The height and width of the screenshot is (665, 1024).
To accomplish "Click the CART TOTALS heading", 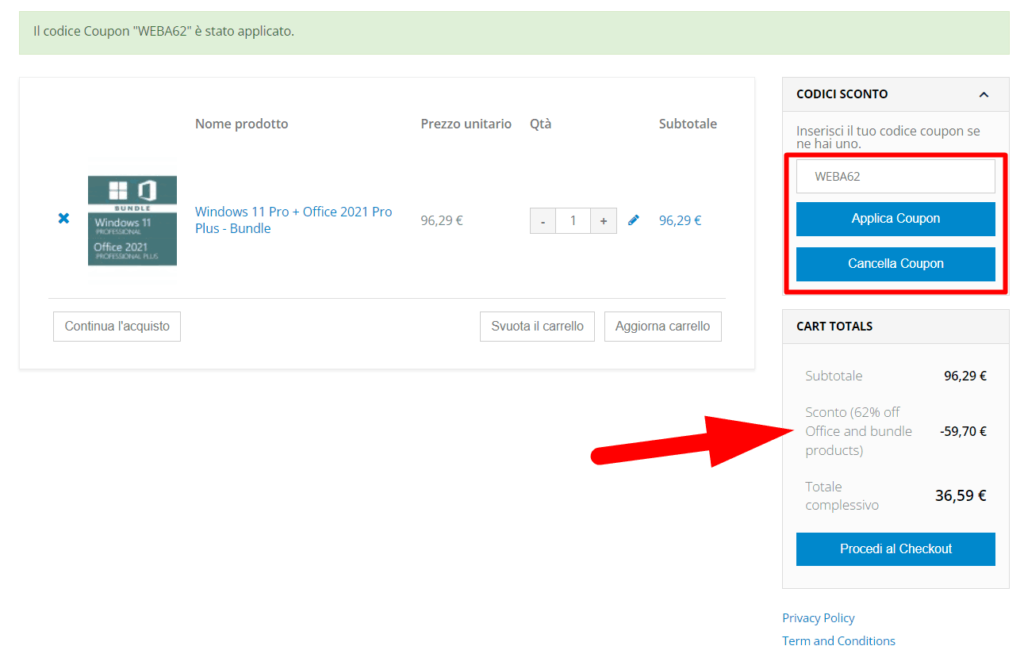I will point(834,326).
